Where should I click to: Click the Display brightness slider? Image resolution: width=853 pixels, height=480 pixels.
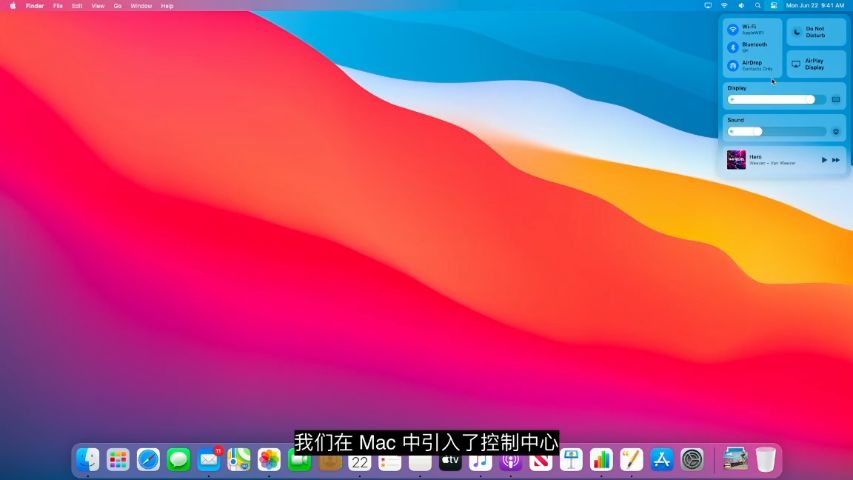(x=772, y=99)
